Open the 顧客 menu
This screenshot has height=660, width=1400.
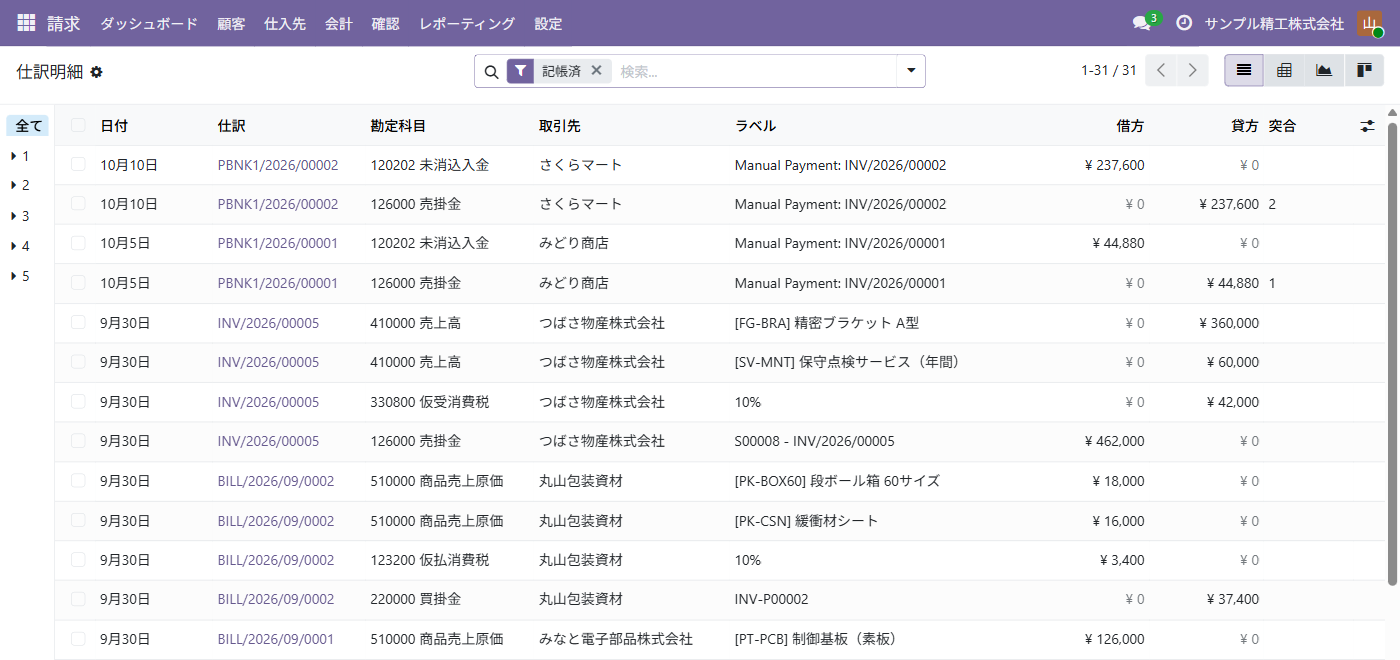pos(231,23)
